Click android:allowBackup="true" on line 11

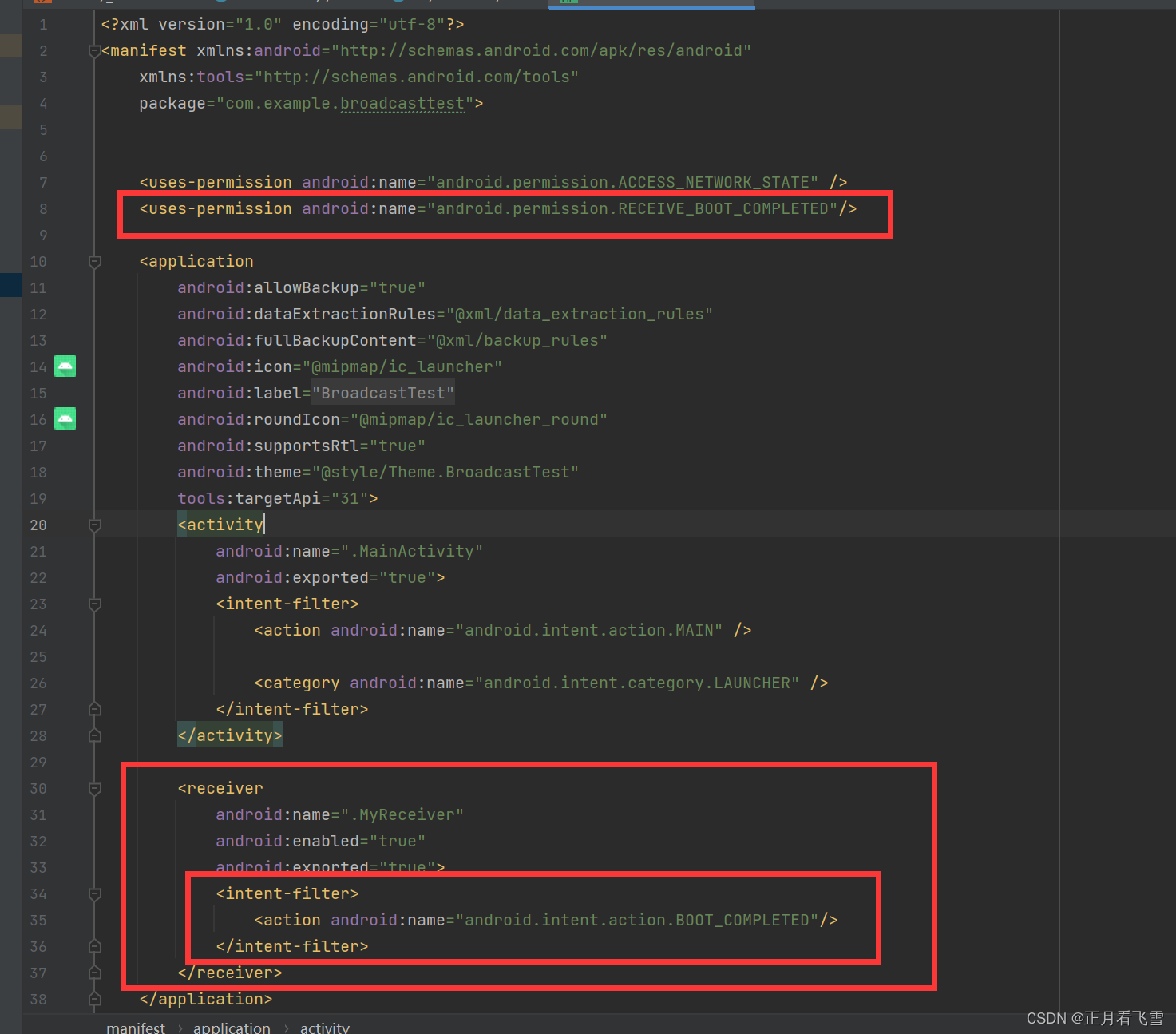(x=302, y=288)
